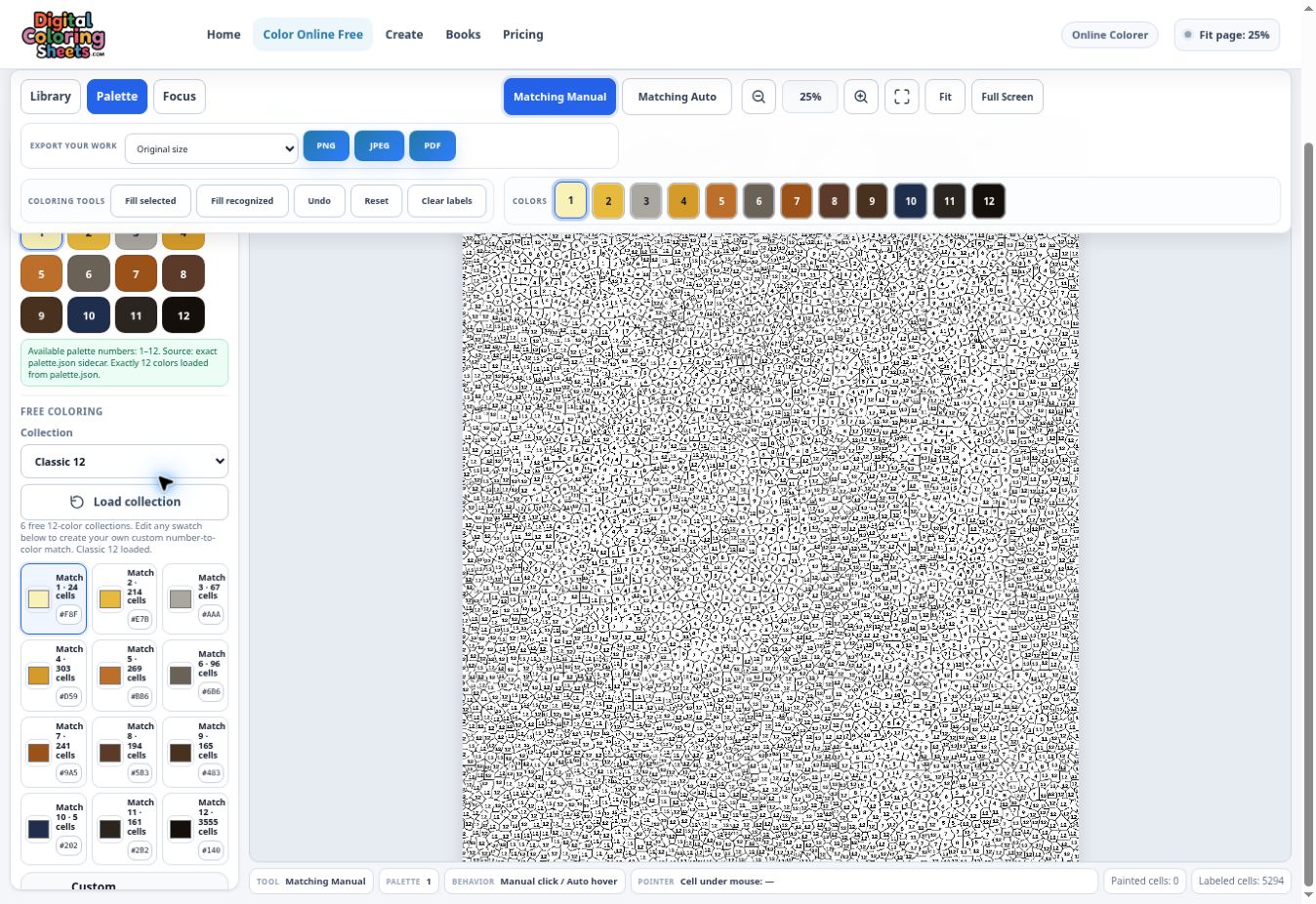
Task: Click the Fit button
Action: click(945, 97)
